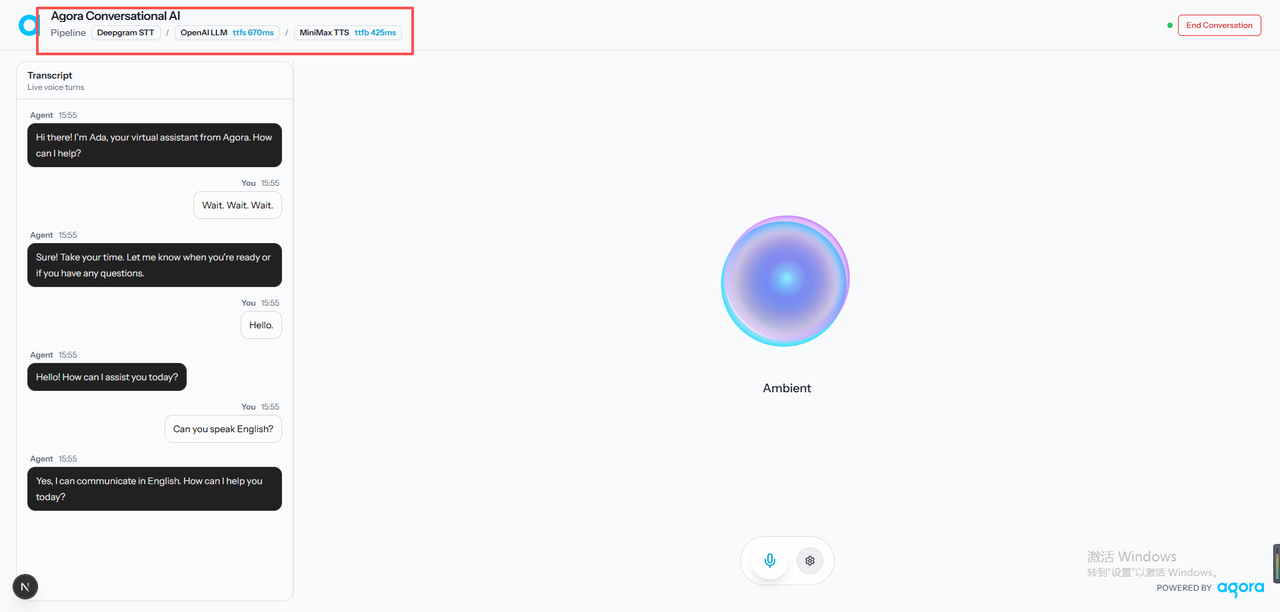Viewport: 1280px width, 612px height.
Task: Open the round N avatar button
Action: tap(25, 587)
